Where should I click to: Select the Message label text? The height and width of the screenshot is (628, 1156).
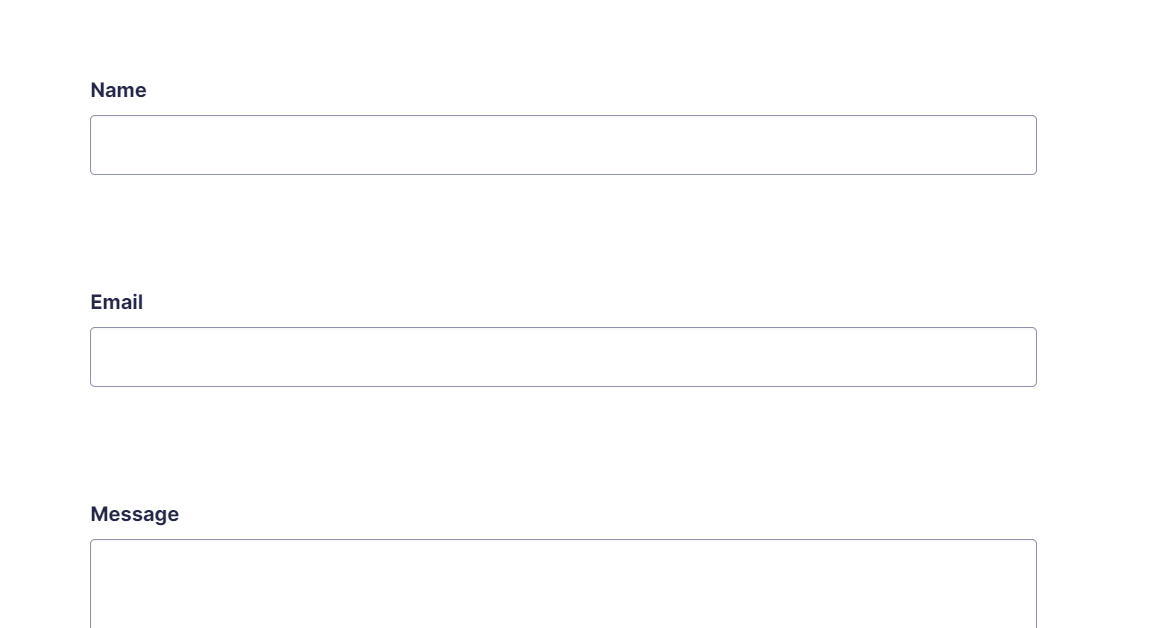[x=134, y=514]
